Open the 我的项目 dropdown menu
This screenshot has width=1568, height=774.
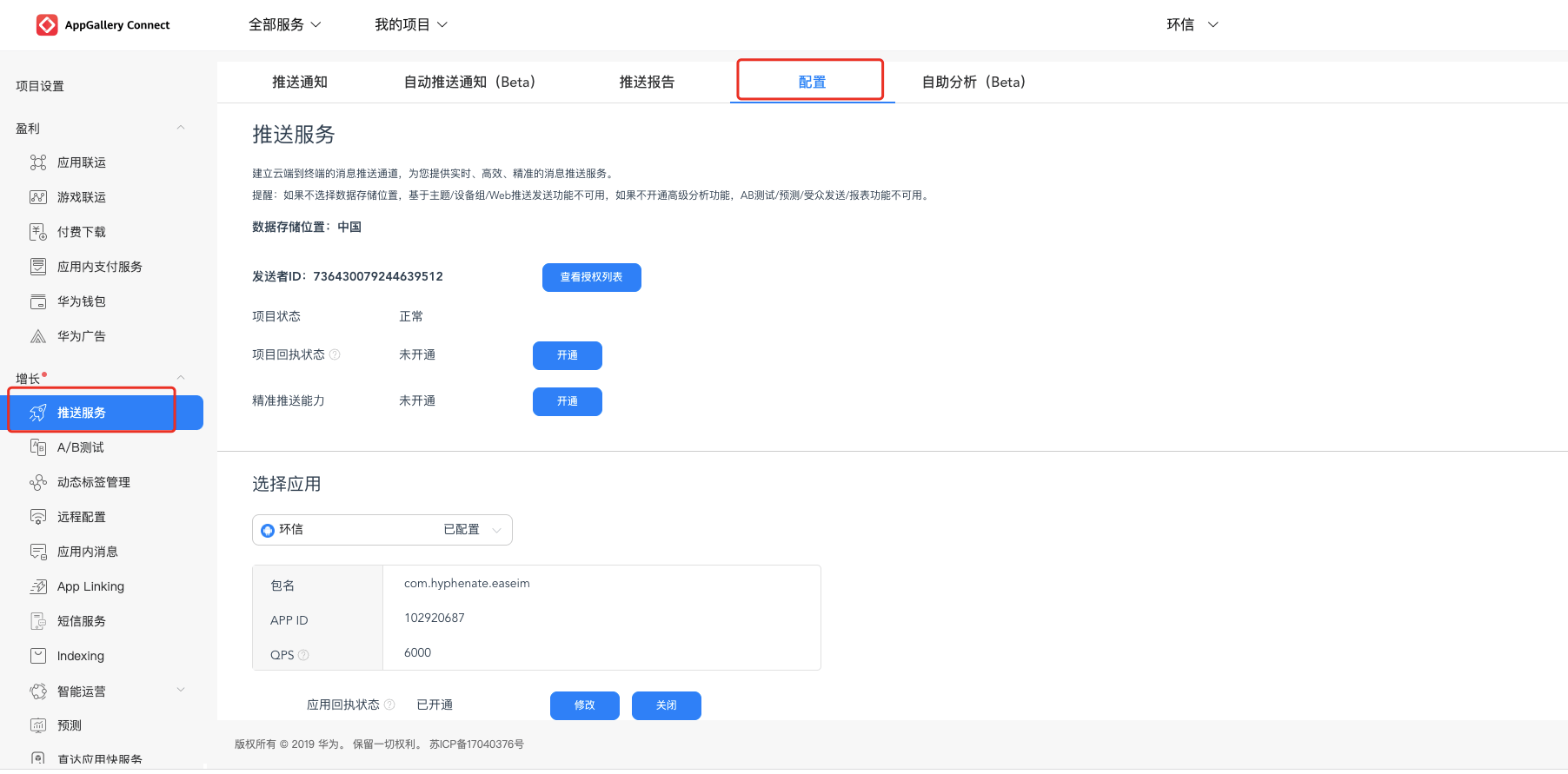pos(411,24)
